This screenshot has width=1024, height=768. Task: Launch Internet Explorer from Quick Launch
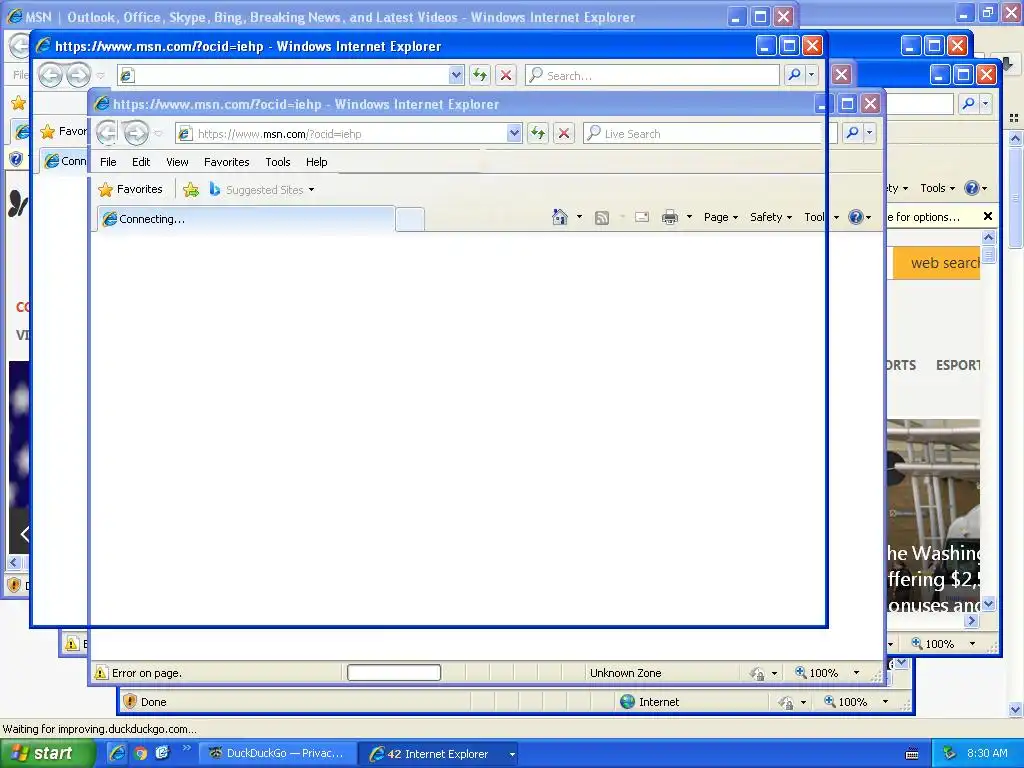click(117, 753)
